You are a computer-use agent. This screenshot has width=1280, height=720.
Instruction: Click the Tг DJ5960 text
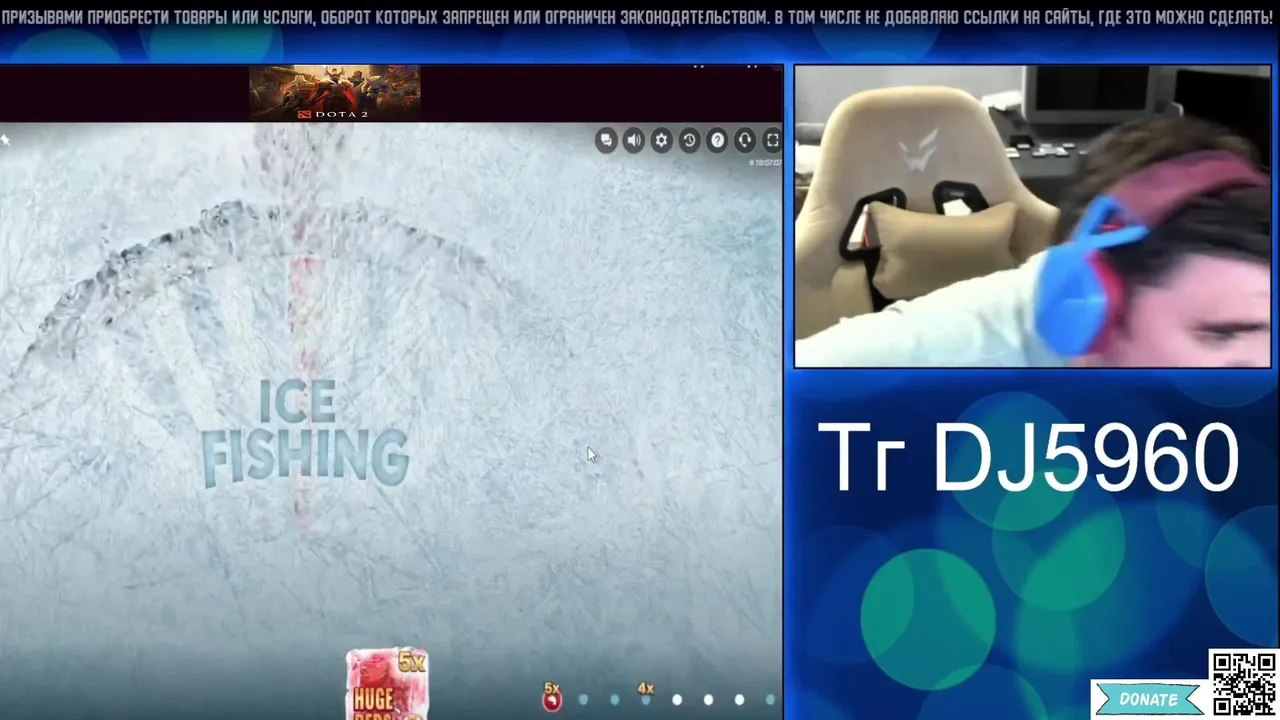click(1028, 458)
